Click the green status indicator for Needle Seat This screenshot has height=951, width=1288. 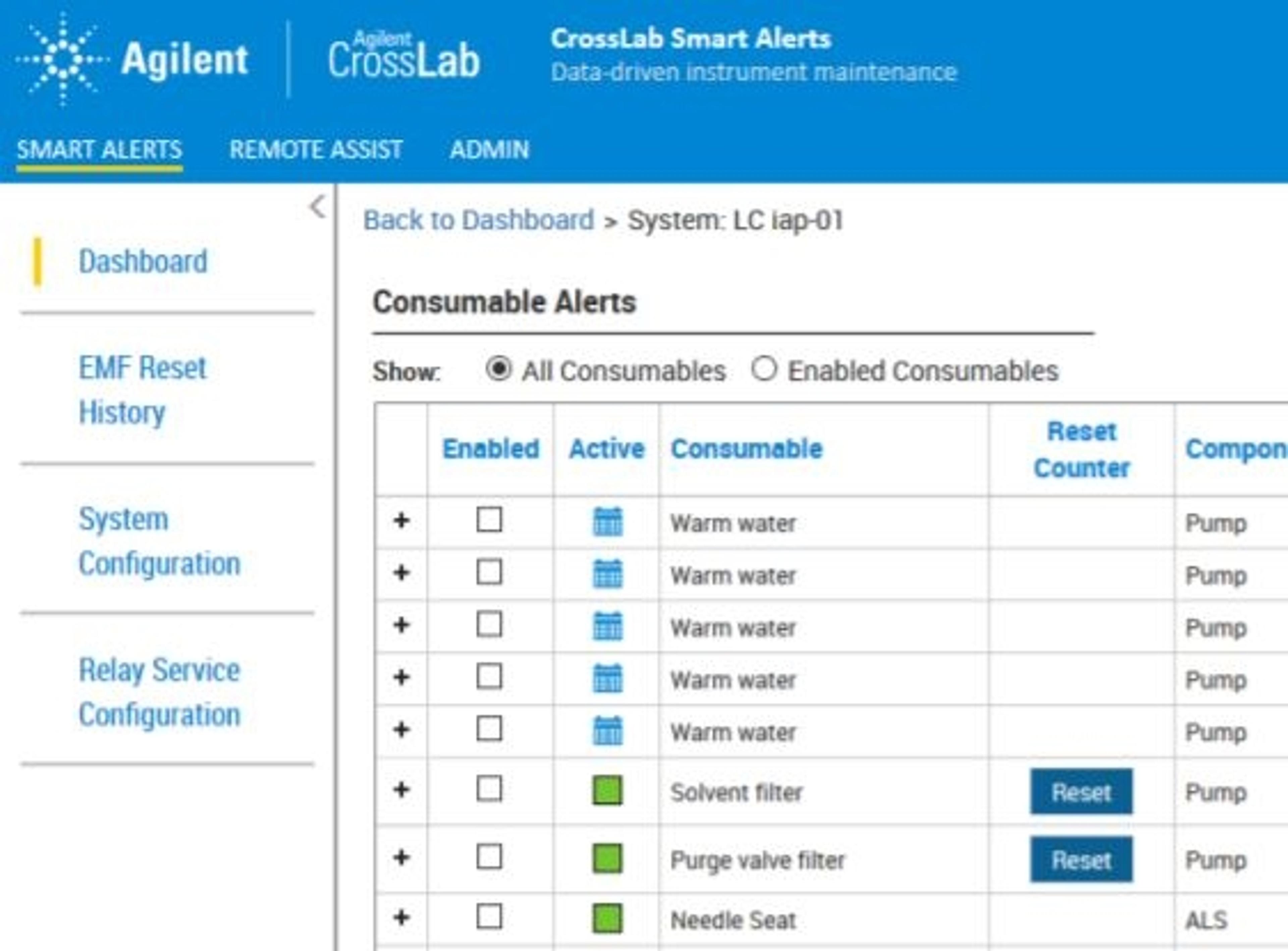(607, 919)
